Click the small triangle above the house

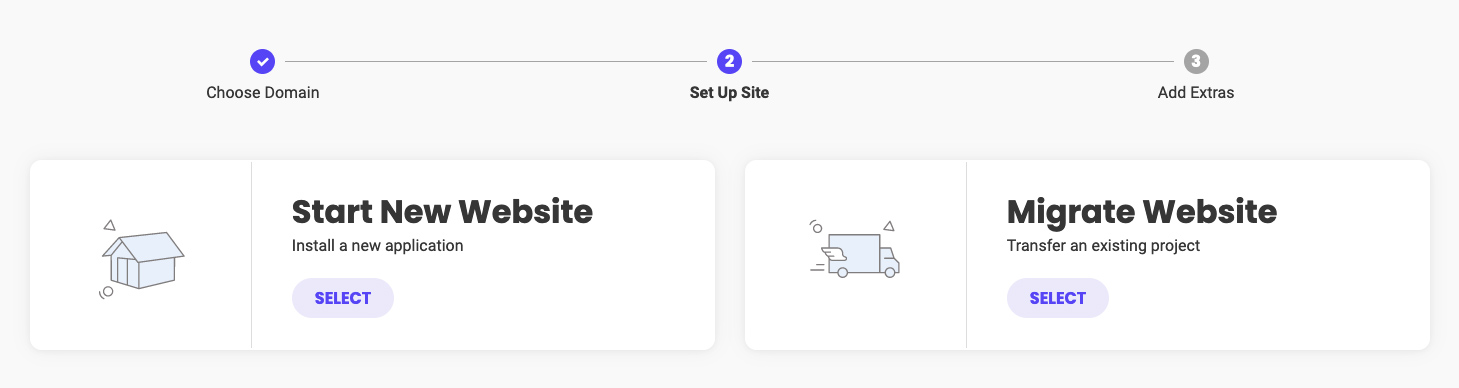tap(109, 225)
